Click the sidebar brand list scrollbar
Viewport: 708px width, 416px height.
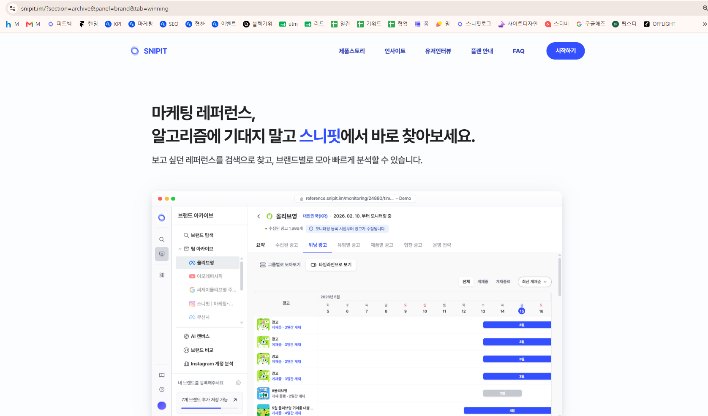coord(242,276)
